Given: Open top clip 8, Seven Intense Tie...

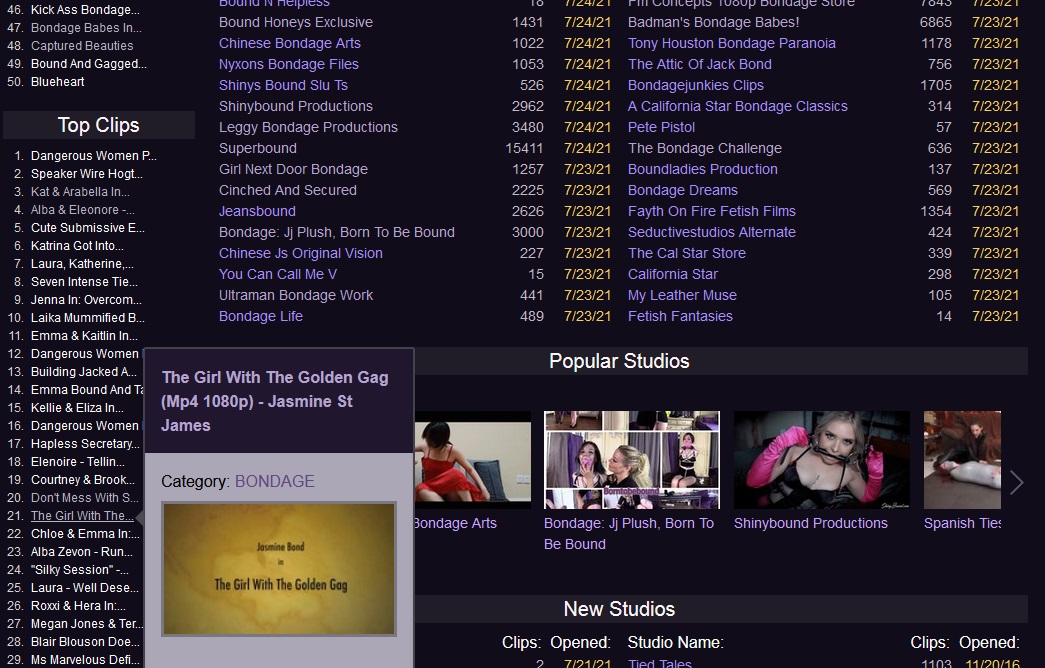Looking at the screenshot, I should 84,282.
